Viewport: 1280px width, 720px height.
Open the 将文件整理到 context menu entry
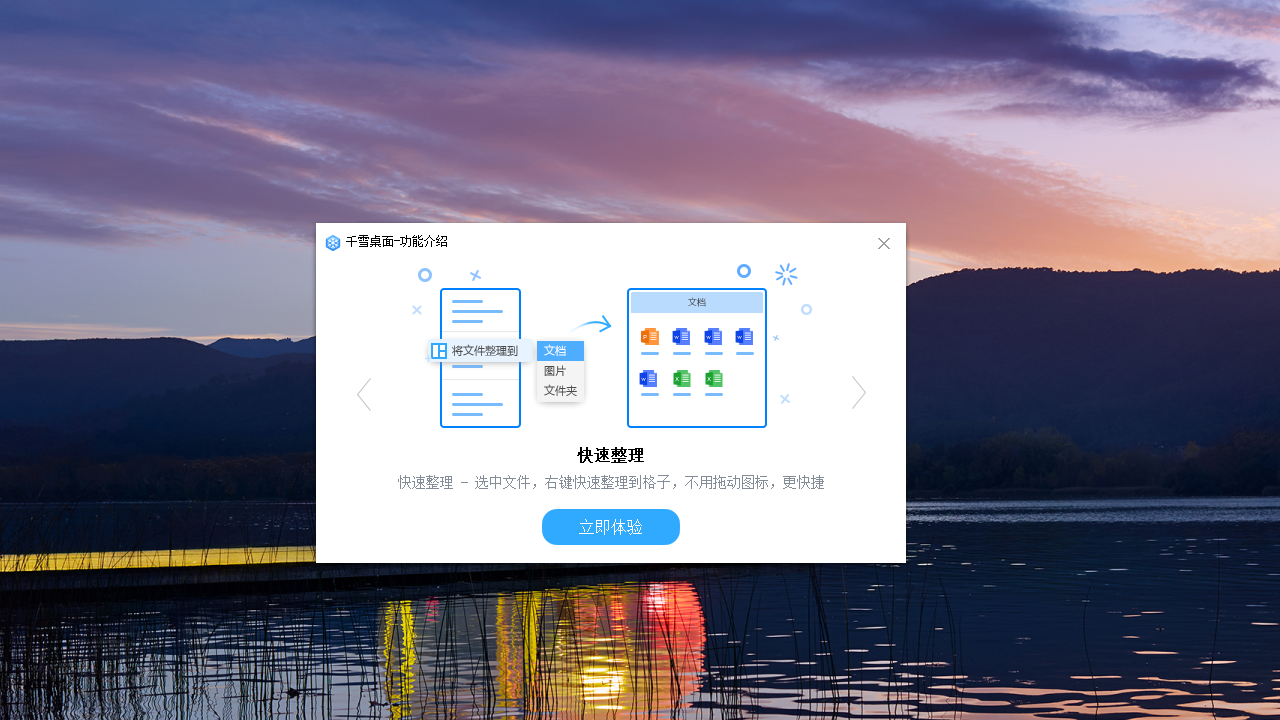click(x=484, y=351)
